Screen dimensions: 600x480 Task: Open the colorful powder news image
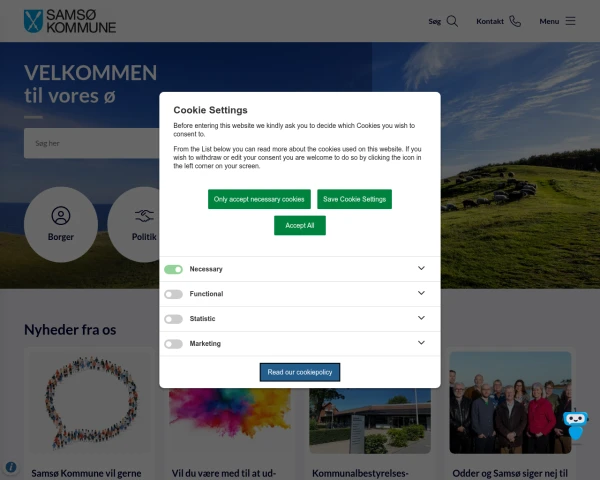click(x=230, y=420)
